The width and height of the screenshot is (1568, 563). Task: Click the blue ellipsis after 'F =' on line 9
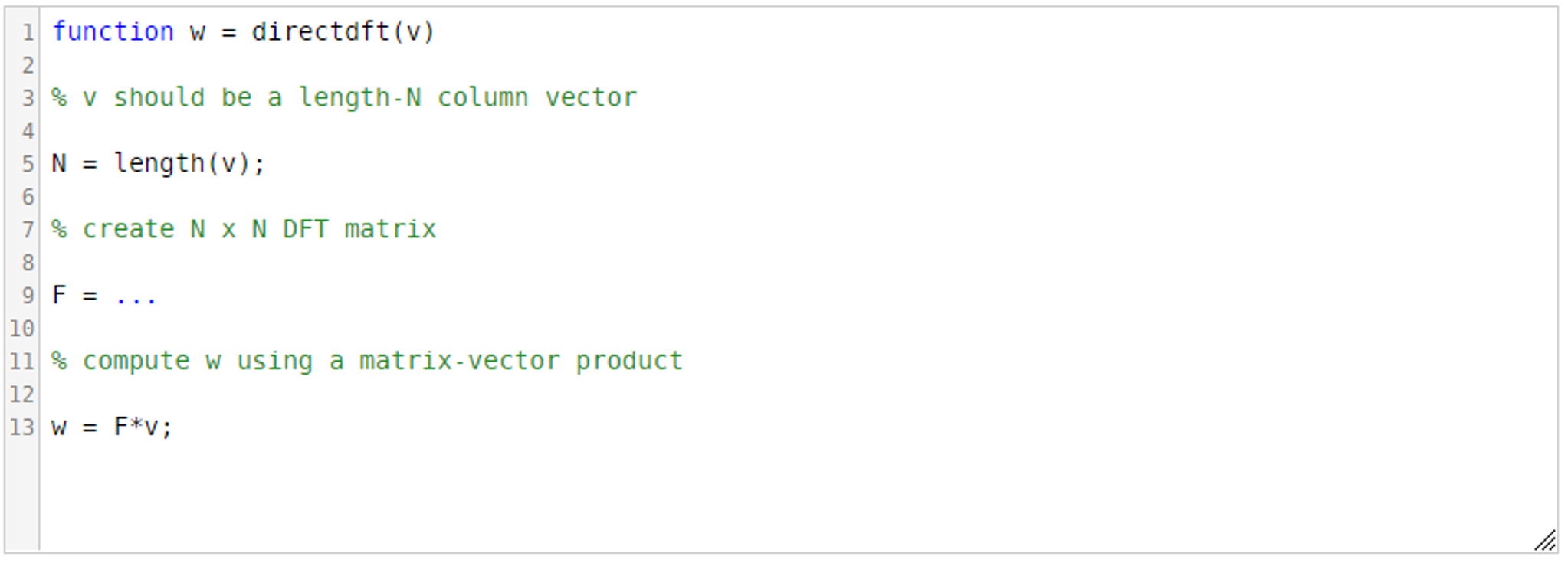click(x=136, y=297)
